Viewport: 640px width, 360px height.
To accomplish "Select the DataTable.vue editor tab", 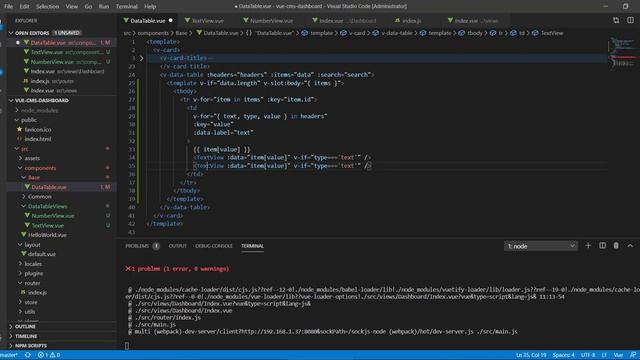I will click(148, 20).
